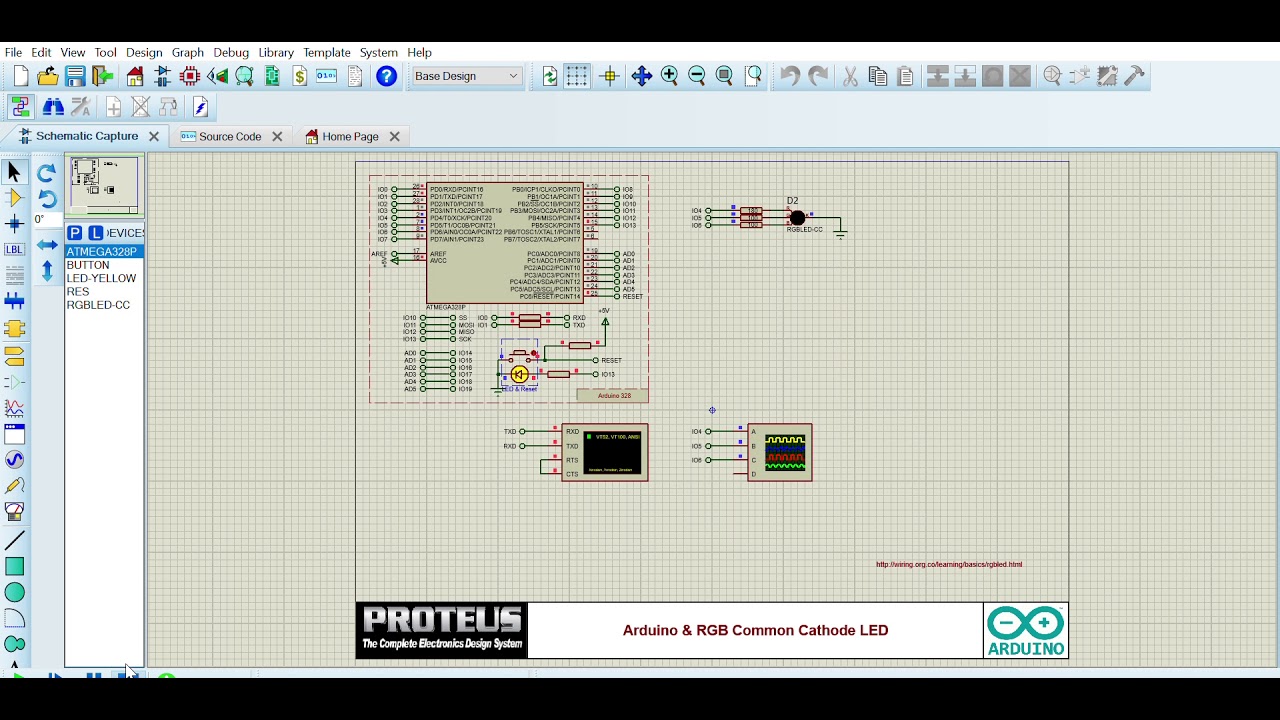Screen dimensions: 1280x720
Task: Open the Debug menu
Action: coord(231,52)
